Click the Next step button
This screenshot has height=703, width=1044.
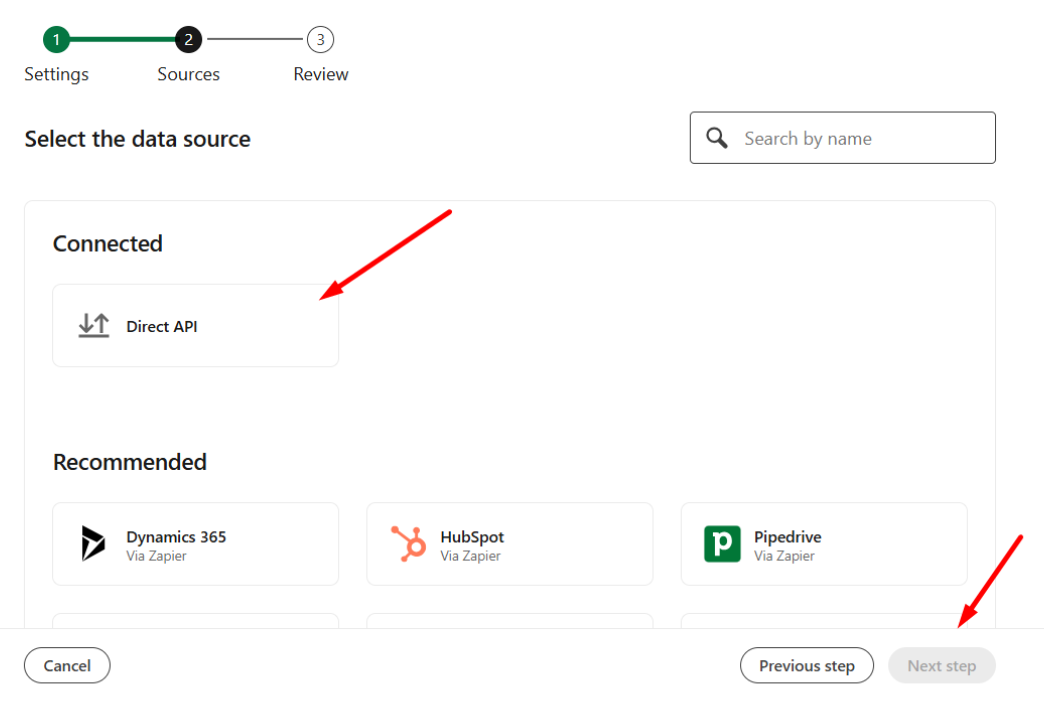click(x=941, y=665)
